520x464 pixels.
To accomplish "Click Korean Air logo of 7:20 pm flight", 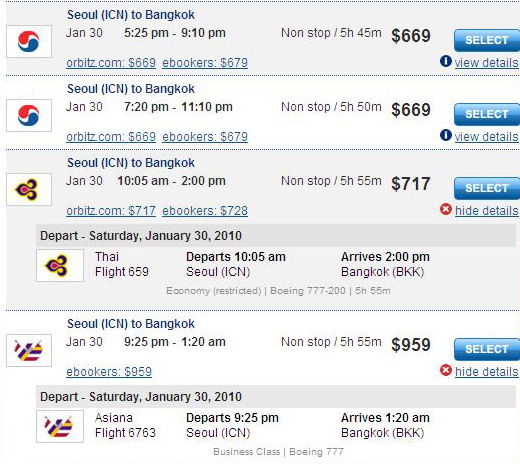I will pyautogui.click(x=29, y=115).
